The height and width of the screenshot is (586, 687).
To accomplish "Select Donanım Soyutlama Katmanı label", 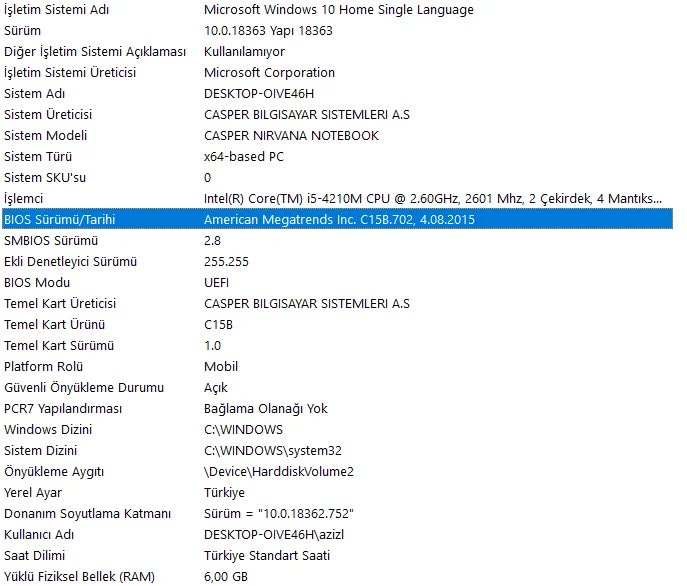I will pyautogui.click(x=88, y=514).
